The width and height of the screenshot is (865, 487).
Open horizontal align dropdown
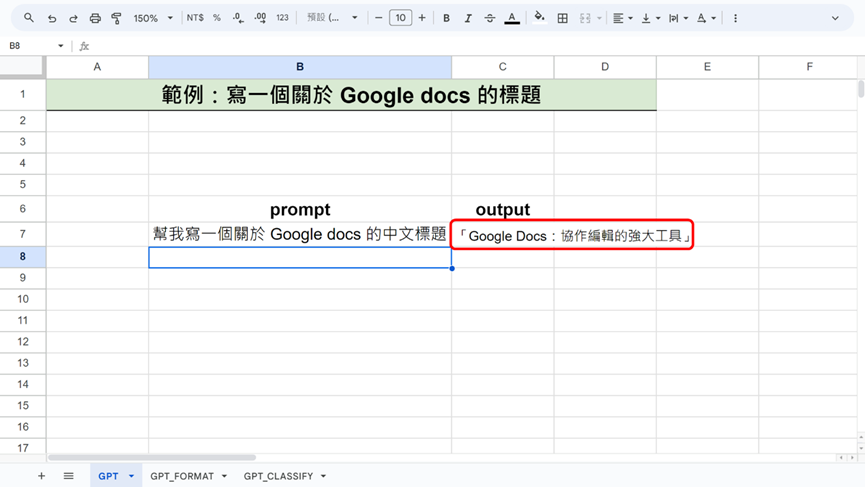[x=623, y=18]
